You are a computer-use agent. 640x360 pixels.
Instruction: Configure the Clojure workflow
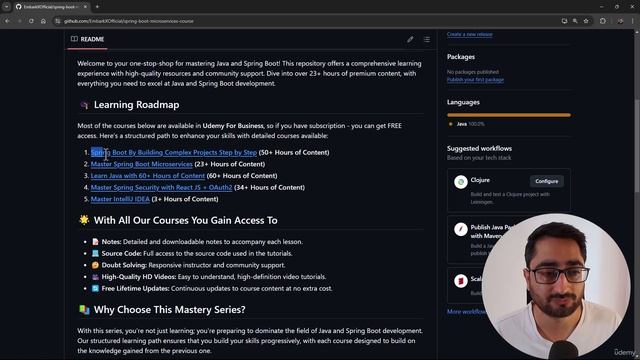pyautogui.click(x=547, y=181)
